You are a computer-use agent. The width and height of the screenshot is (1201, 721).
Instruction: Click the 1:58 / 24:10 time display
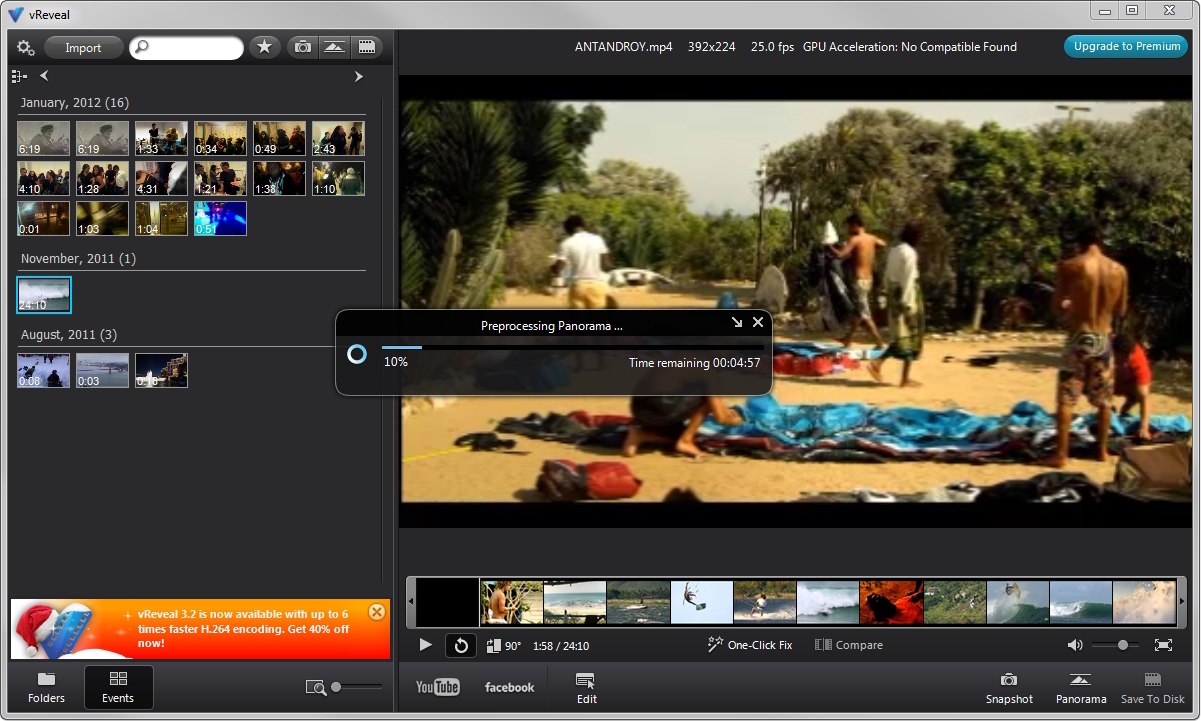(x=561, y=646)
